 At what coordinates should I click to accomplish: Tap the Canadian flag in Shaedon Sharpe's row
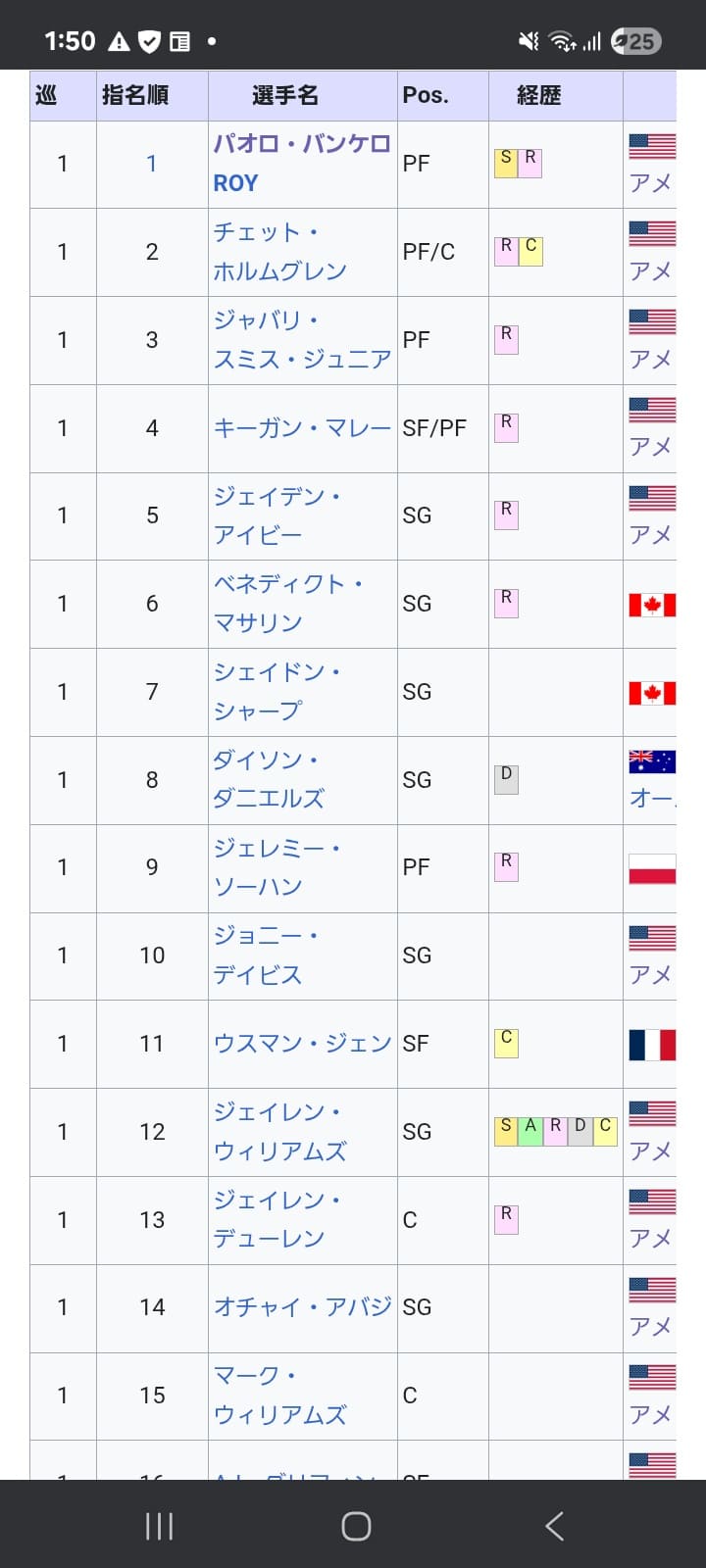coord(652,693)
